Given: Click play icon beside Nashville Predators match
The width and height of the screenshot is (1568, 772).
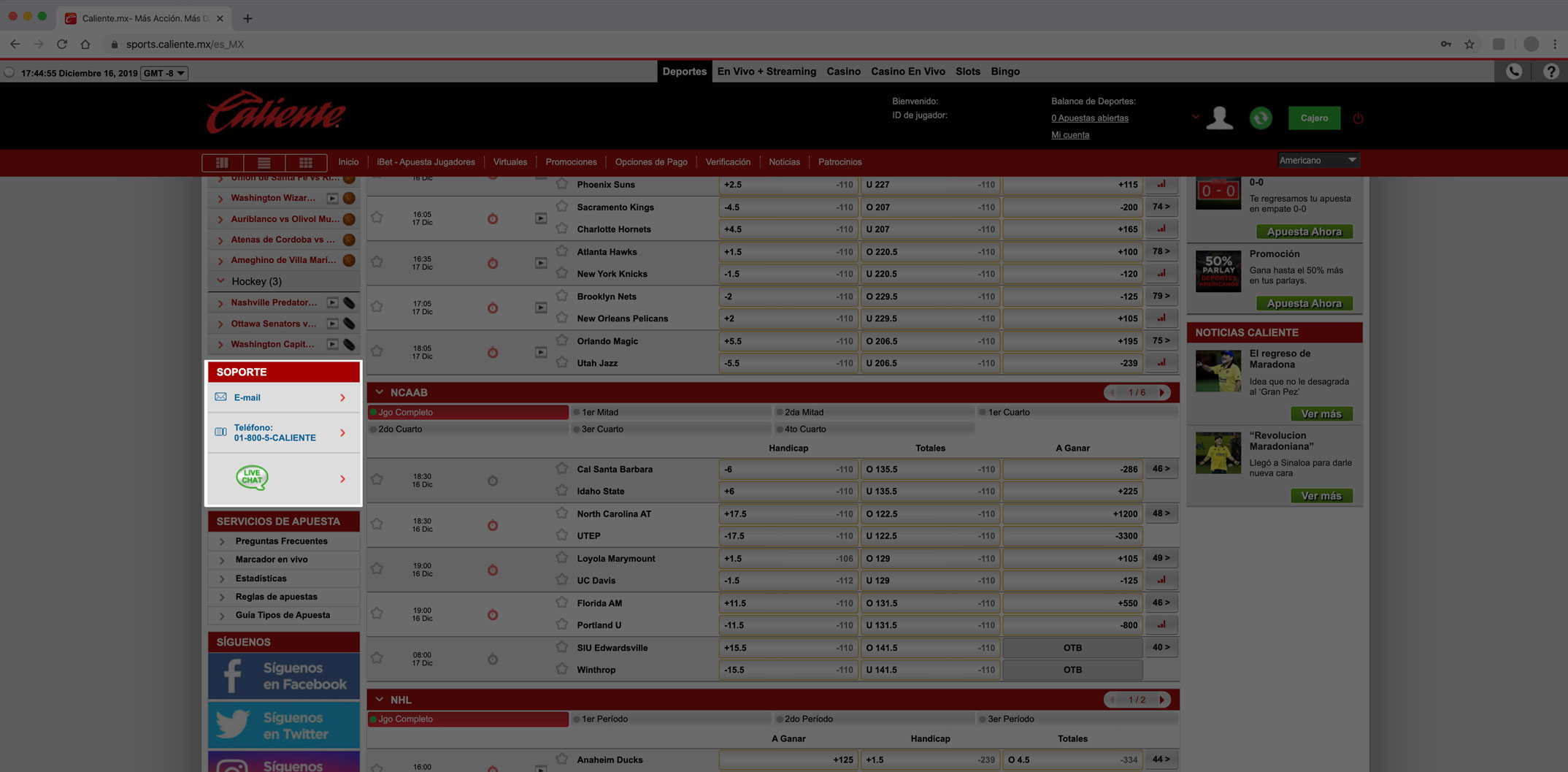Looking at the screenshot, I should point(332,302).
